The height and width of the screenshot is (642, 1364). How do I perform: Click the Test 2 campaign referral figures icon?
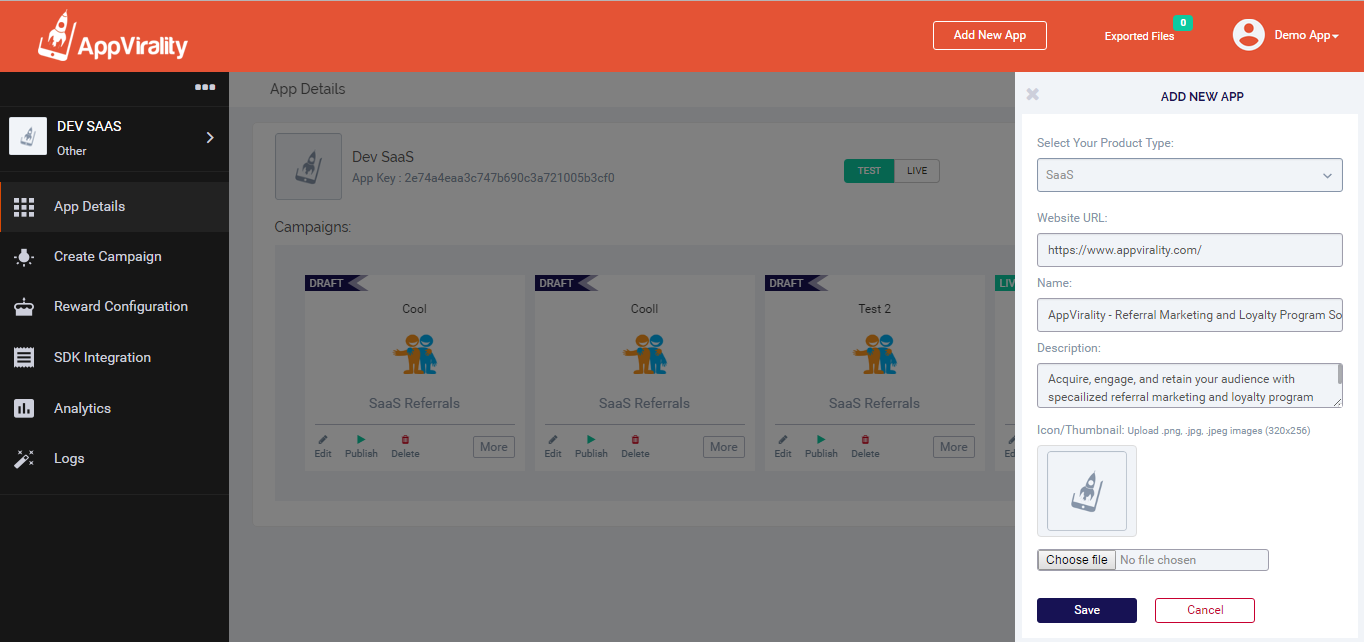click(x=875, y=355)
